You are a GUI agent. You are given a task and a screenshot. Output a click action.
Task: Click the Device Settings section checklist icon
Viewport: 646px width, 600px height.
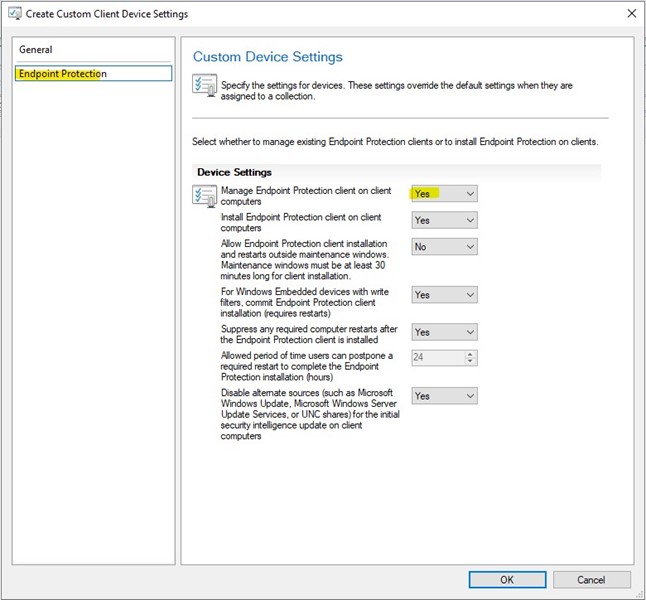[204, 196]
